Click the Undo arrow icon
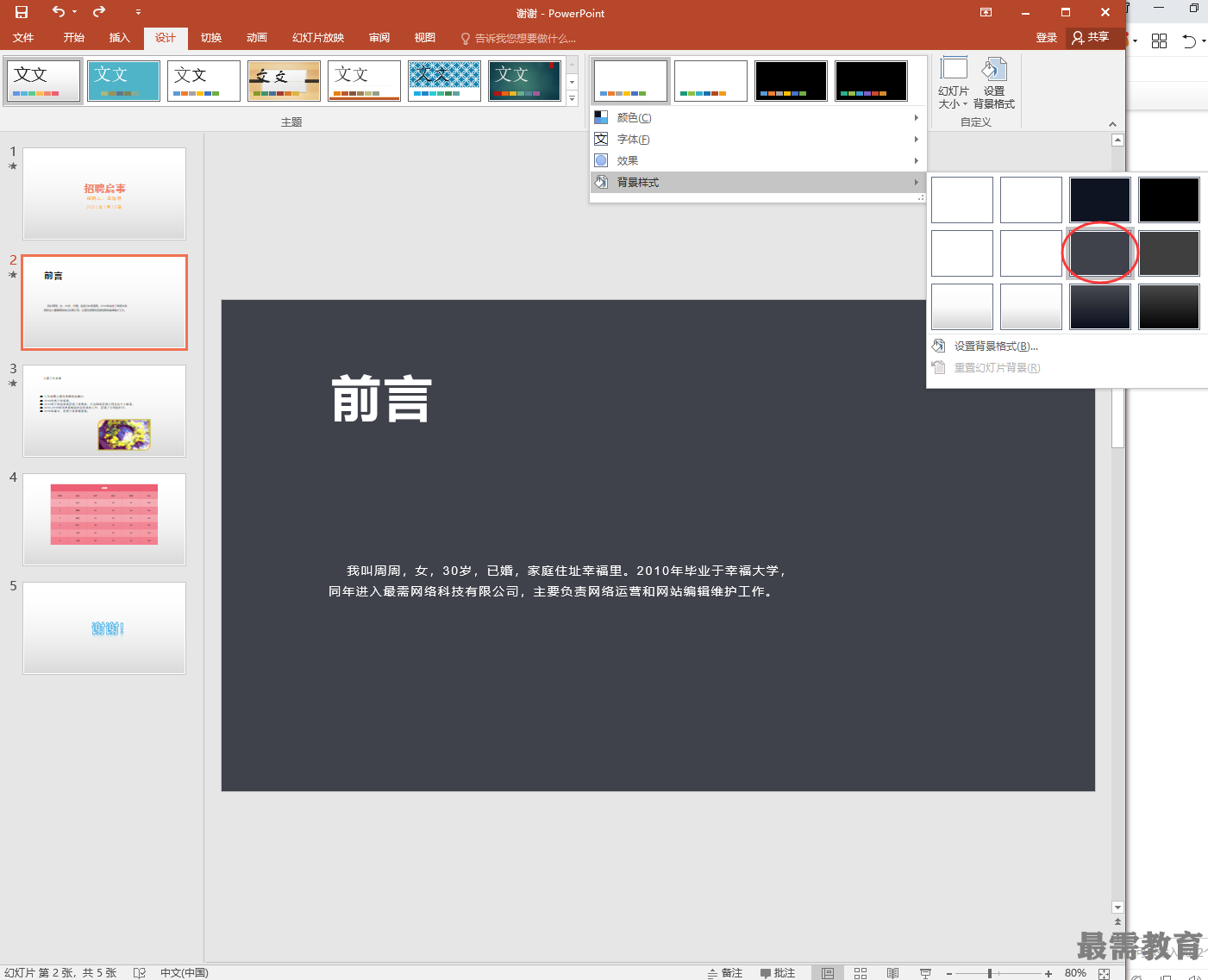Image resolution: width=1208 pixels, height=980 pixels. pos(58,12)
